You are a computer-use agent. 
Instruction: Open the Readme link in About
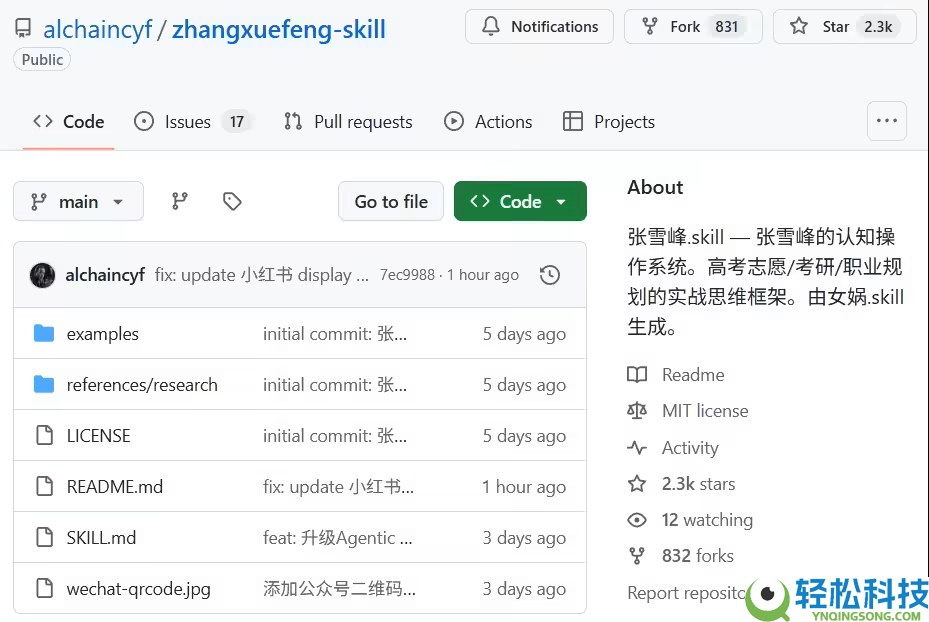[693, 375]
